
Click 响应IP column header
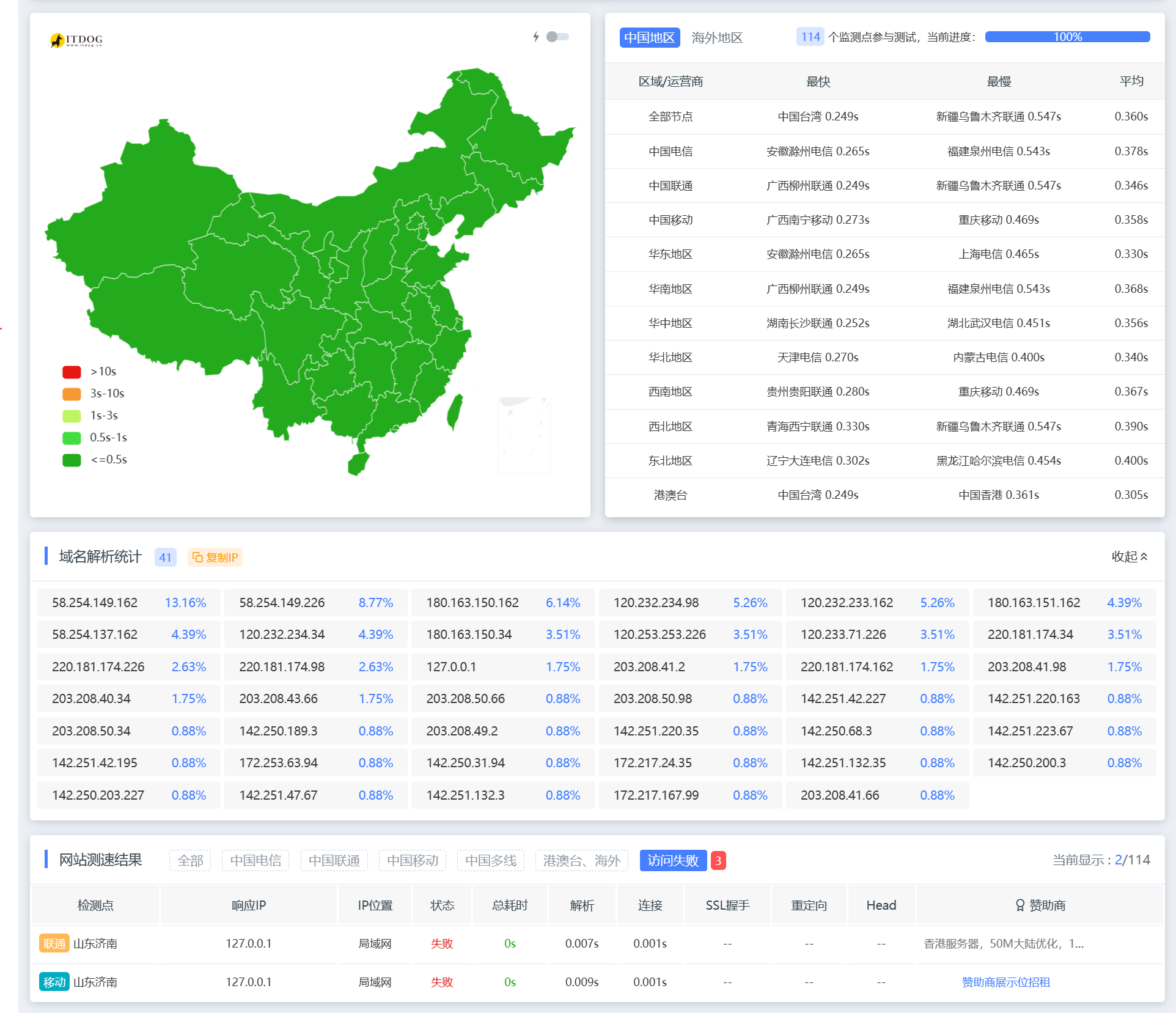click(249, 905)
